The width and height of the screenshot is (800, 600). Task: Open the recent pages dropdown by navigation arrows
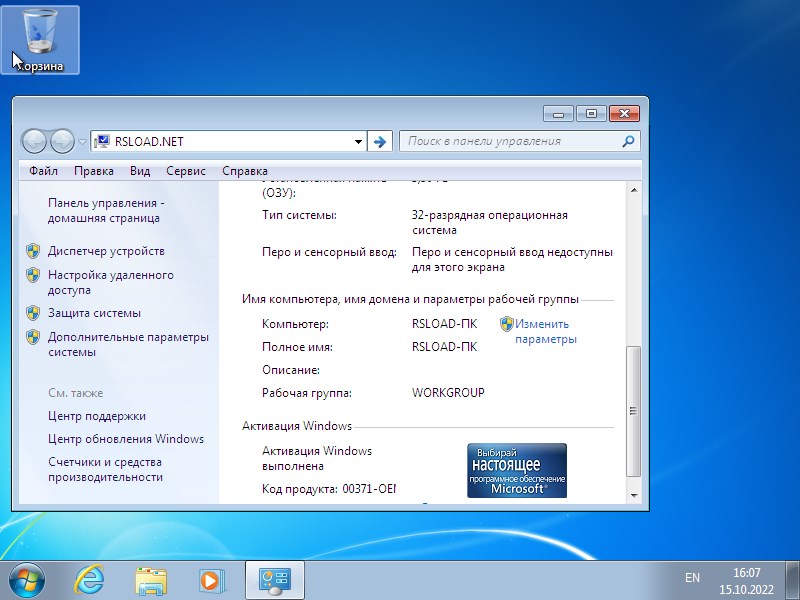[82, 142]
